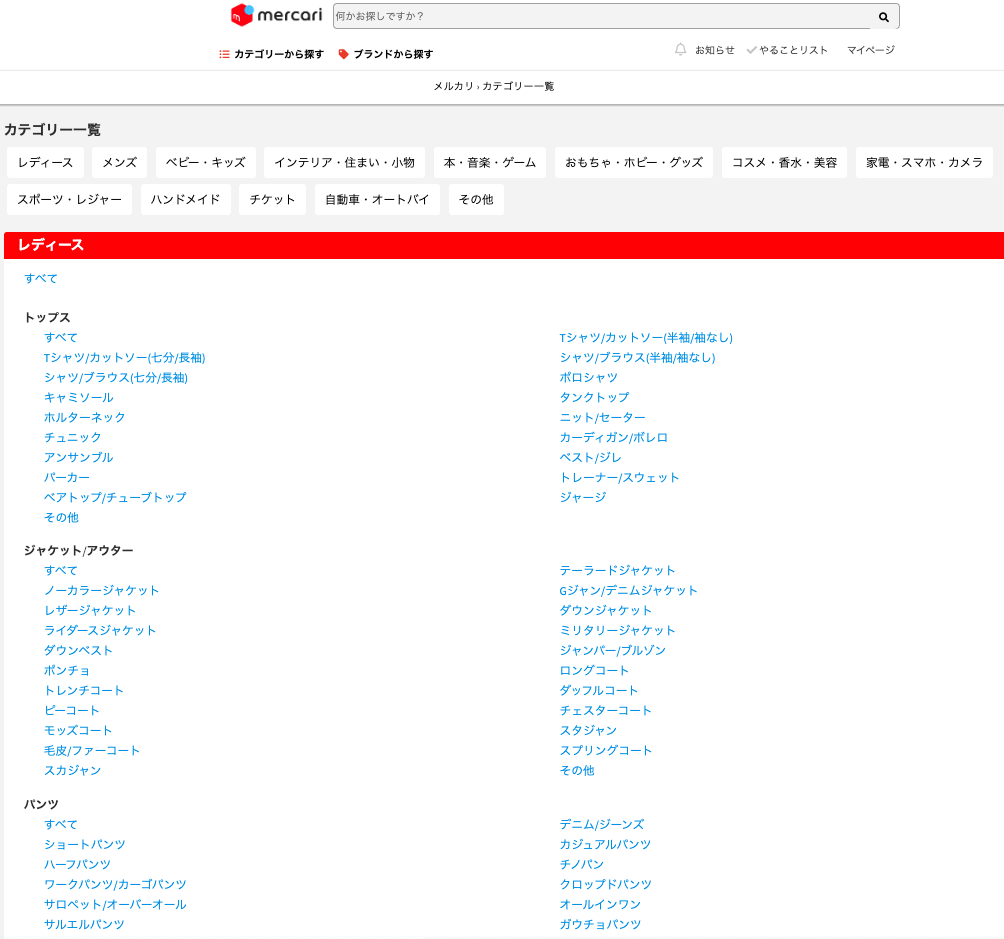Open マイページ in the header

[870, 50]
